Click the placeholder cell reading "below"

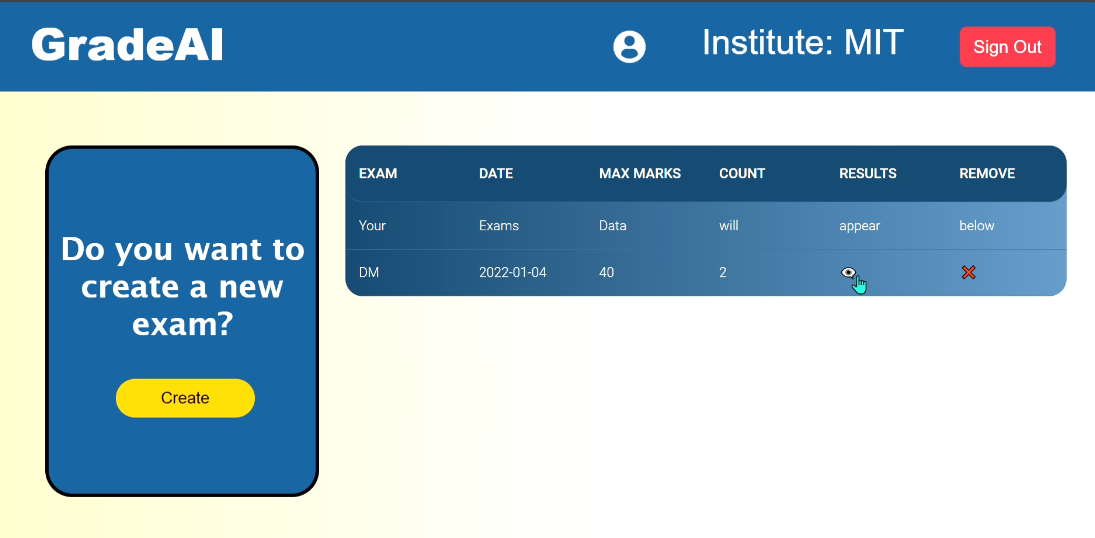point(977,225)
